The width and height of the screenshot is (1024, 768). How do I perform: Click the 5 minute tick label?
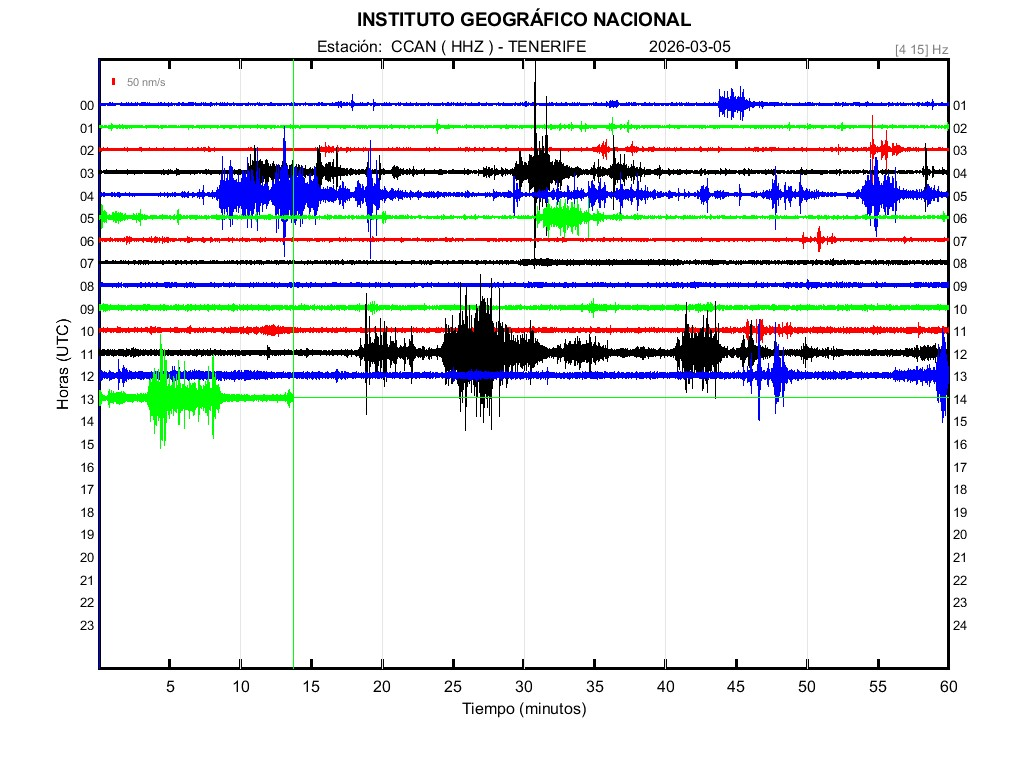tap(170, 686)
